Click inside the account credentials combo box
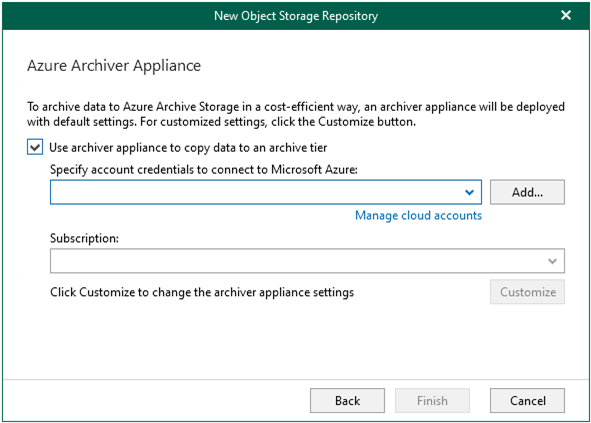This screenshot has width=591, height=423. [266, 192]
